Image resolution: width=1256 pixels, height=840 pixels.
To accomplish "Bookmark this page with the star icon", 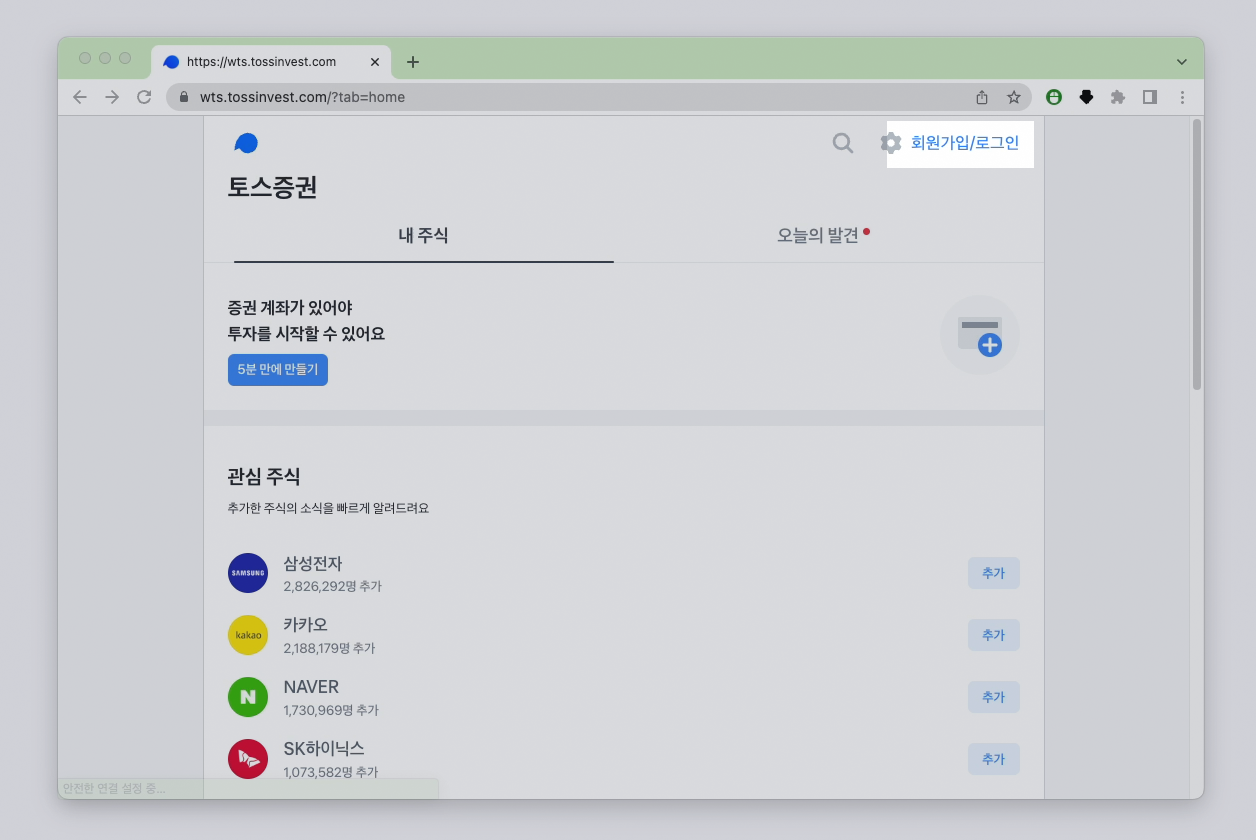I will click(1014, 97).
